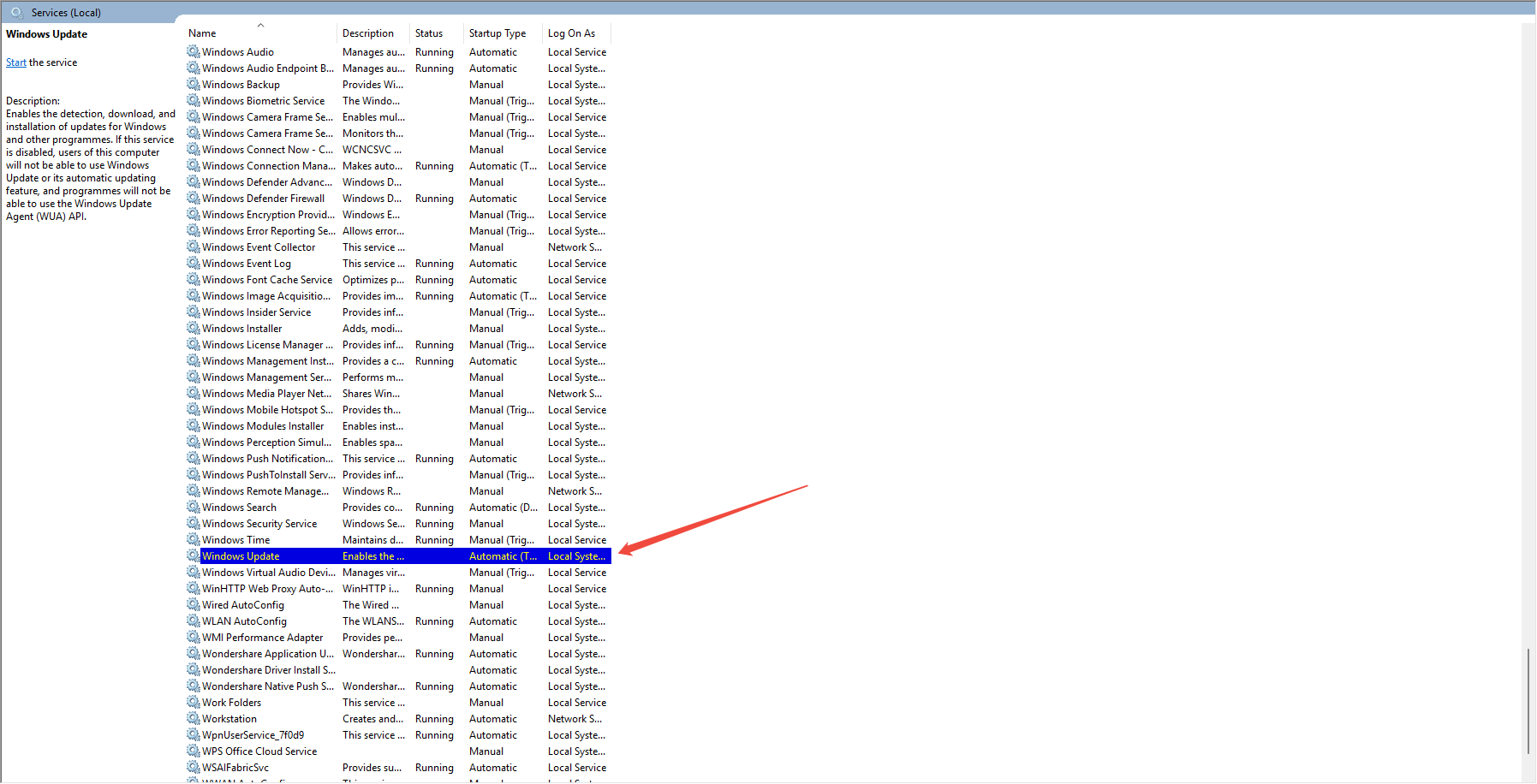Image resolution: width=1537 pixels, height=784 pixels.
Task: Click the Description column header
Action: (368, 33)
